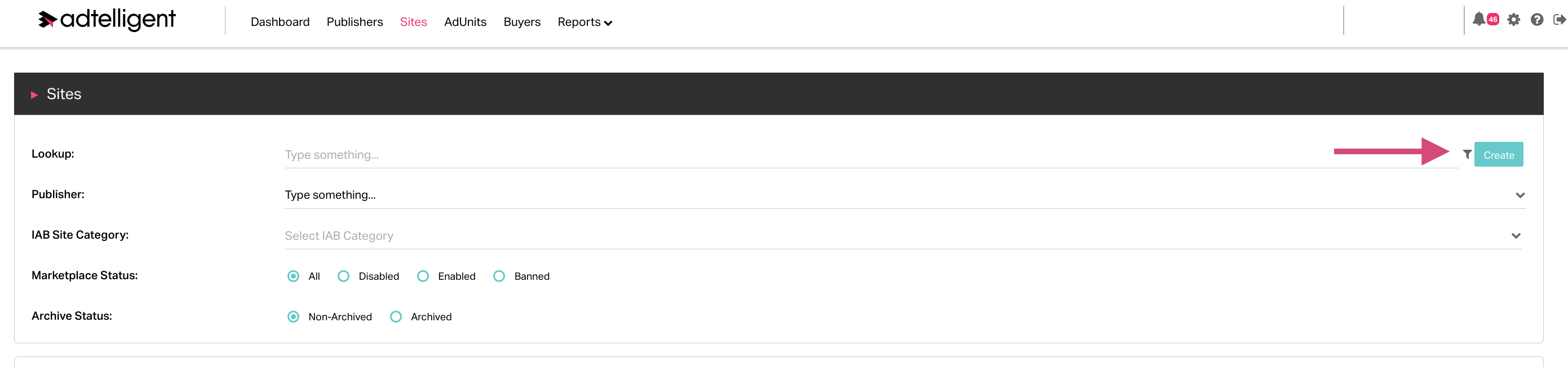Viewport: 1568px width, 367px height.
Task: Click the Create button
Action: coord(1499,155)
